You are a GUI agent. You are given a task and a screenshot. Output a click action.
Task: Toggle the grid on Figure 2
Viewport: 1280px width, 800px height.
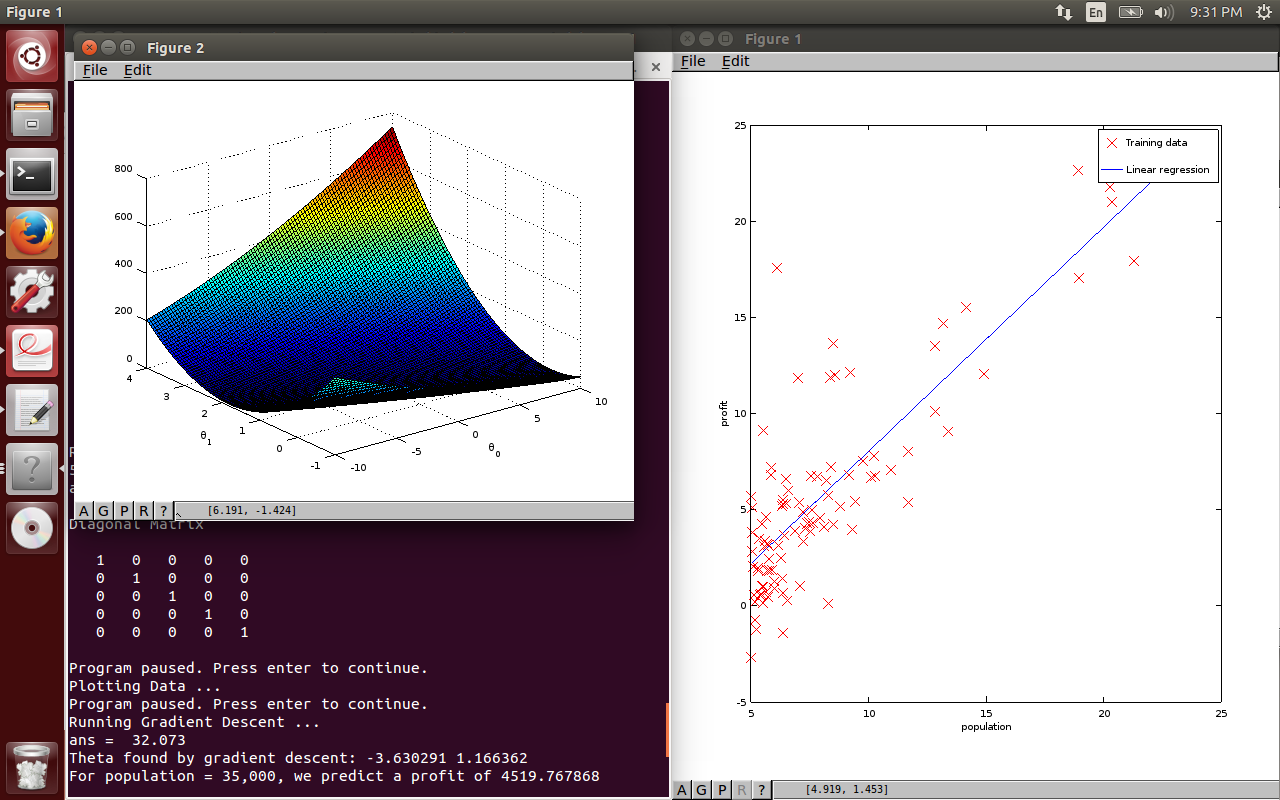tap(103, 511)
